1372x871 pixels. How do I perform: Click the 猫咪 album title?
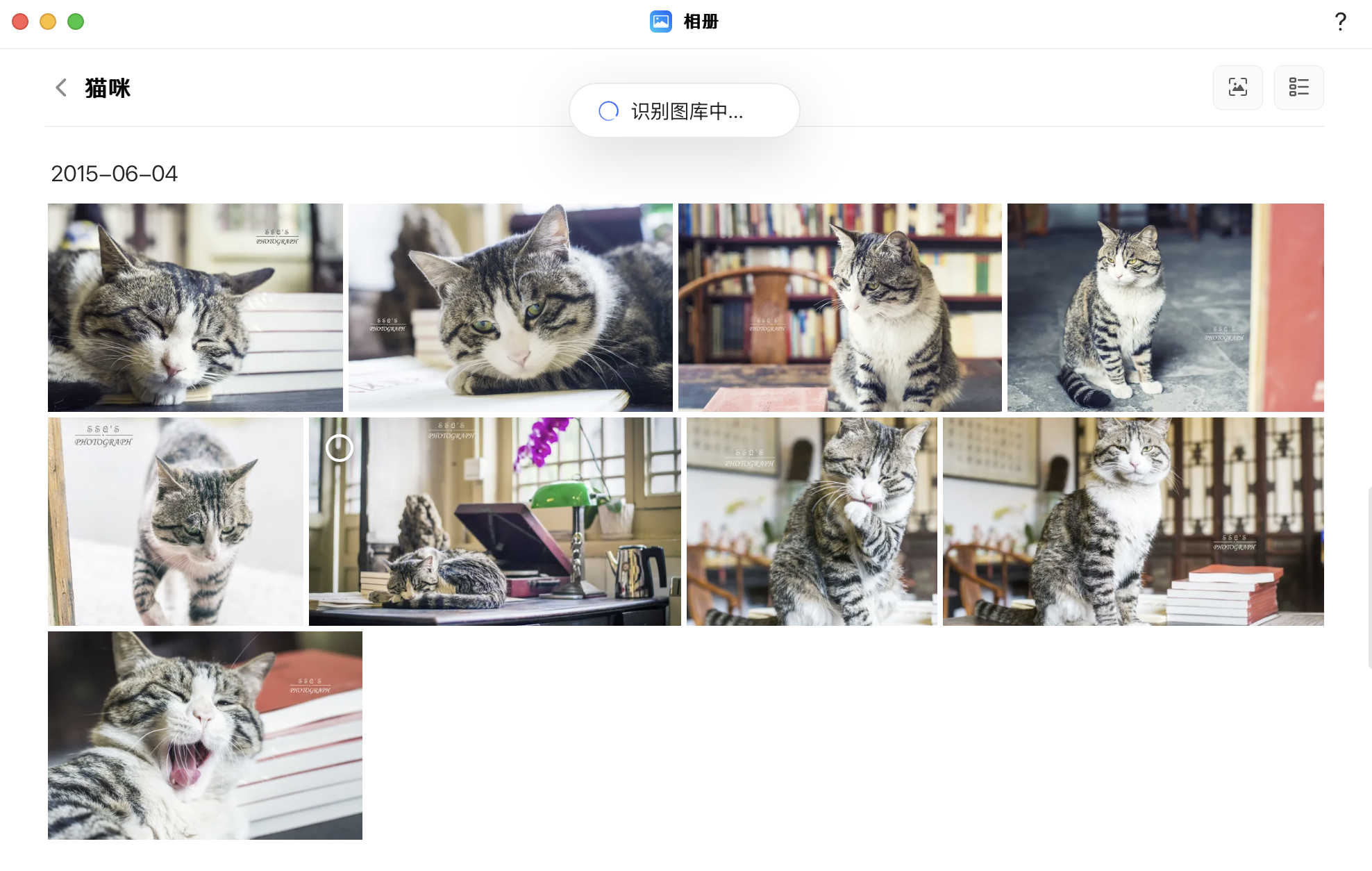[x=108, y=88]
